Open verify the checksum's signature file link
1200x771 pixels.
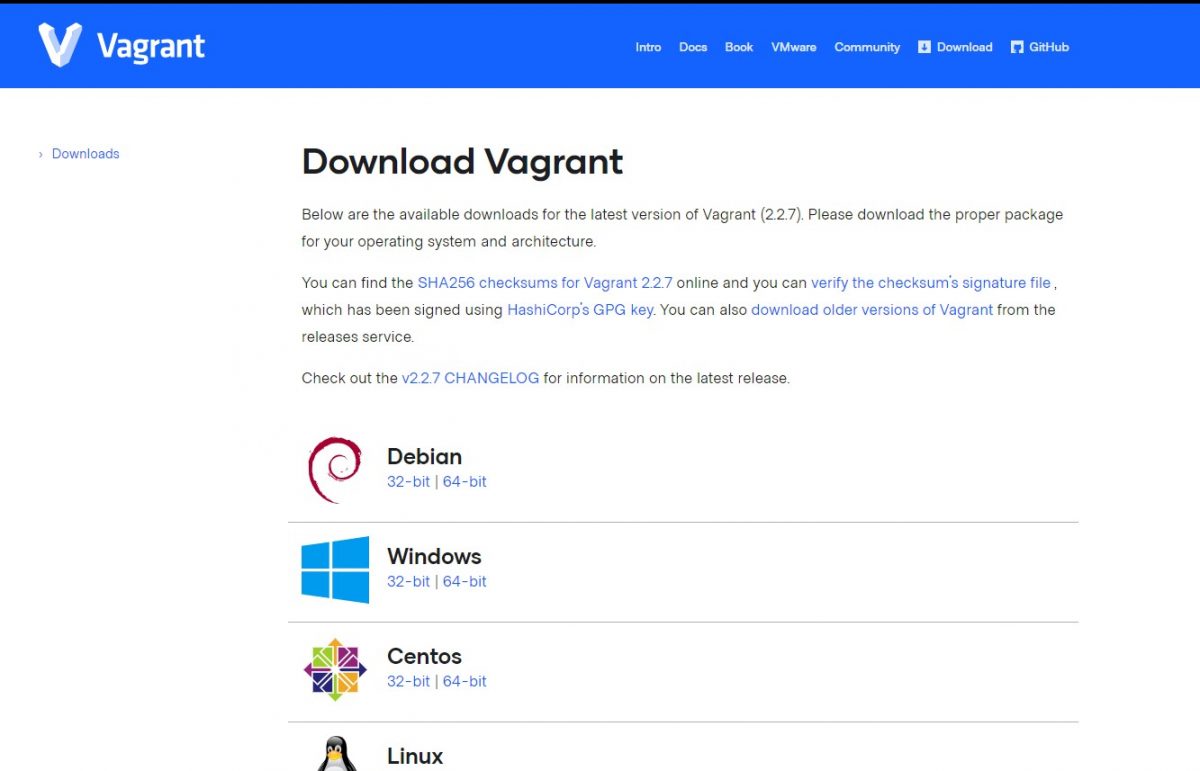(x=931, y=283)
